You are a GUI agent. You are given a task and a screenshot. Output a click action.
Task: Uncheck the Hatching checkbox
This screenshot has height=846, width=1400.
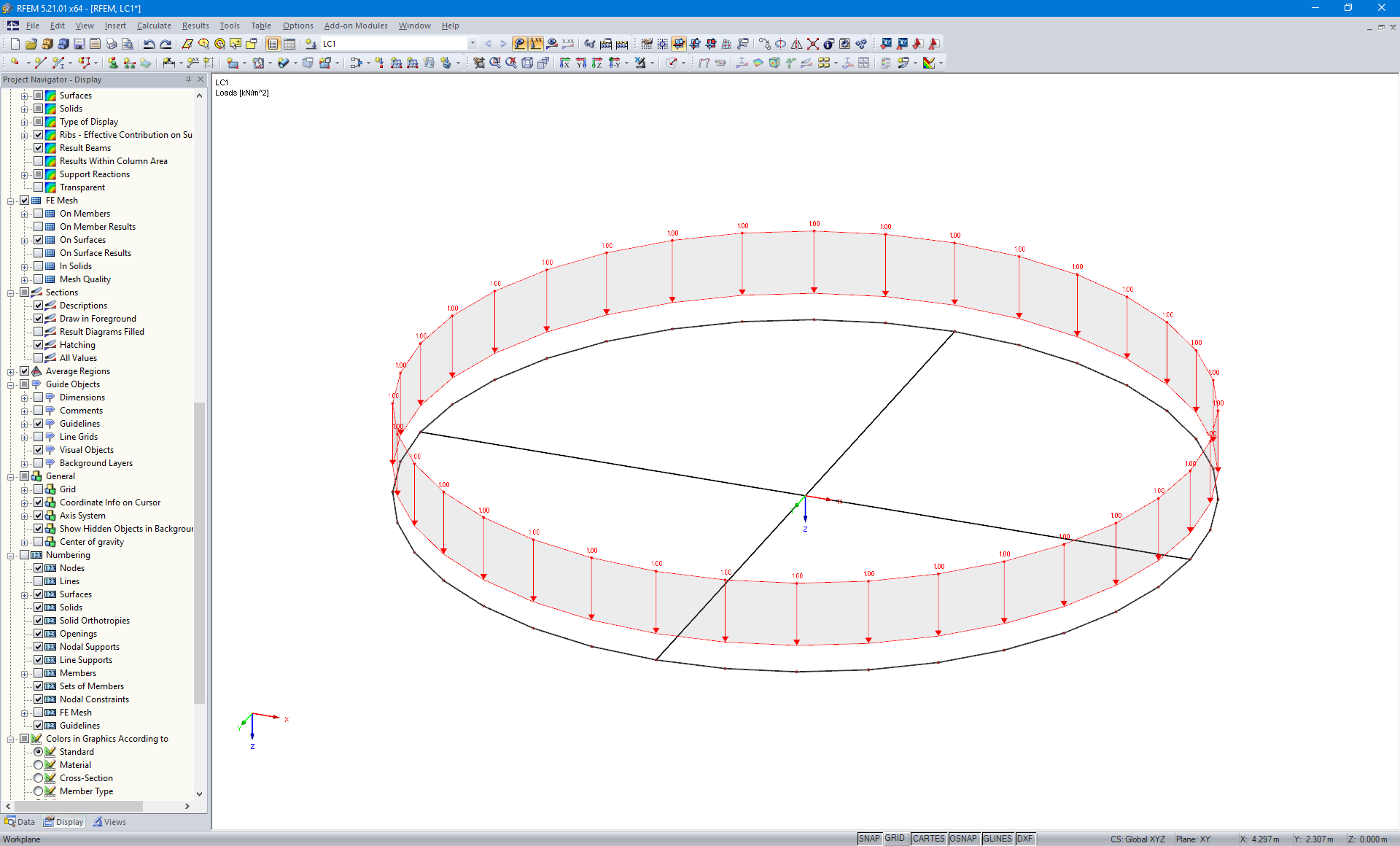[x=39, y=345]
